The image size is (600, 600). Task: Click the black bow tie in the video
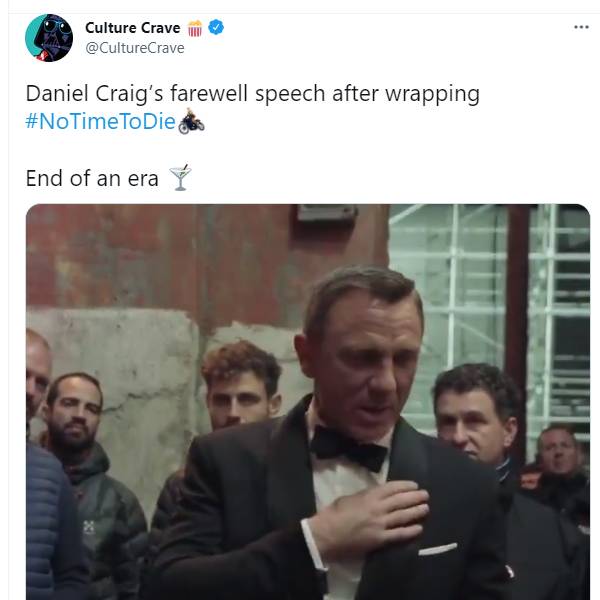point(348,448)
